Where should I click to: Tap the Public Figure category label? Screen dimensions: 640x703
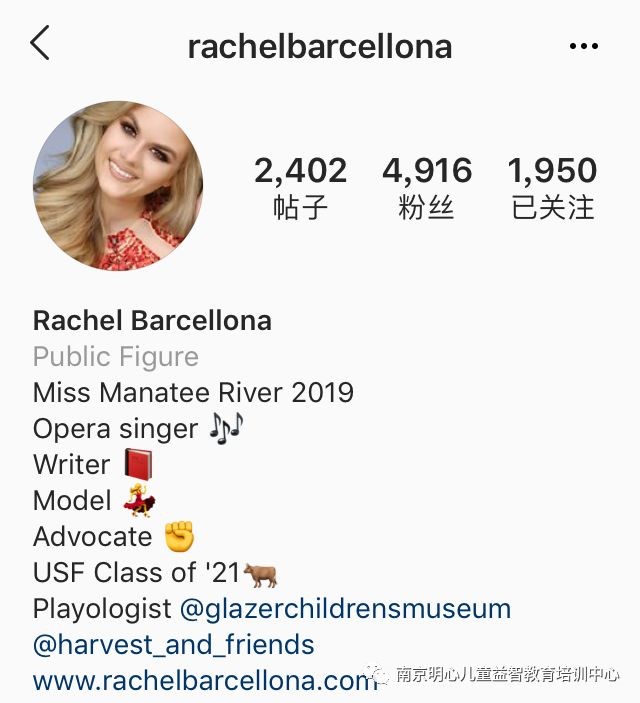point(116,357)
